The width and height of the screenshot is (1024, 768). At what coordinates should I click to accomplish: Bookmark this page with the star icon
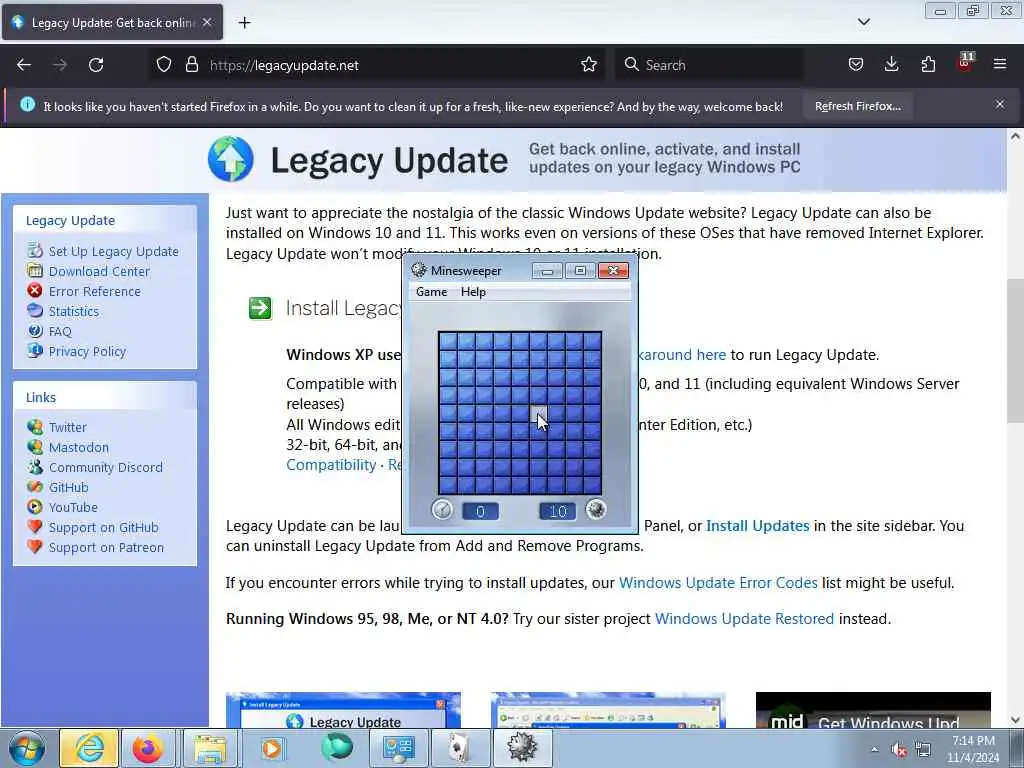[x=588, y=65]
